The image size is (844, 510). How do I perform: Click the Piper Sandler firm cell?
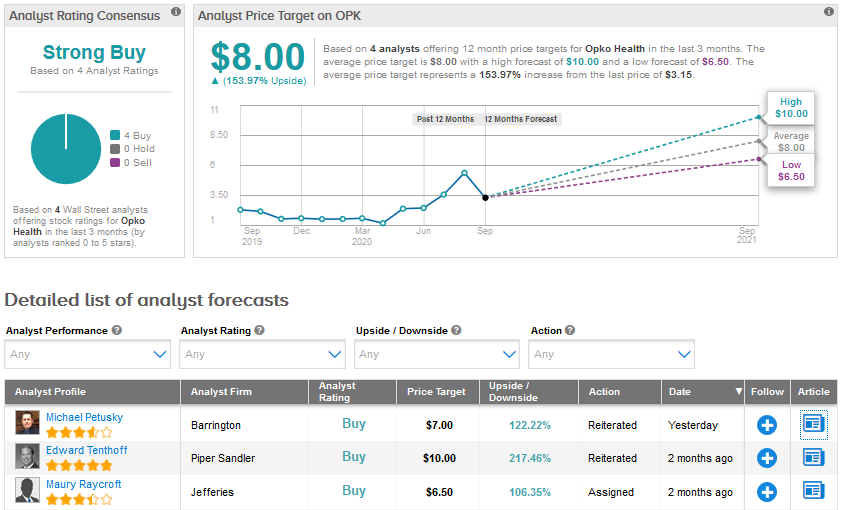click(223, 458)
